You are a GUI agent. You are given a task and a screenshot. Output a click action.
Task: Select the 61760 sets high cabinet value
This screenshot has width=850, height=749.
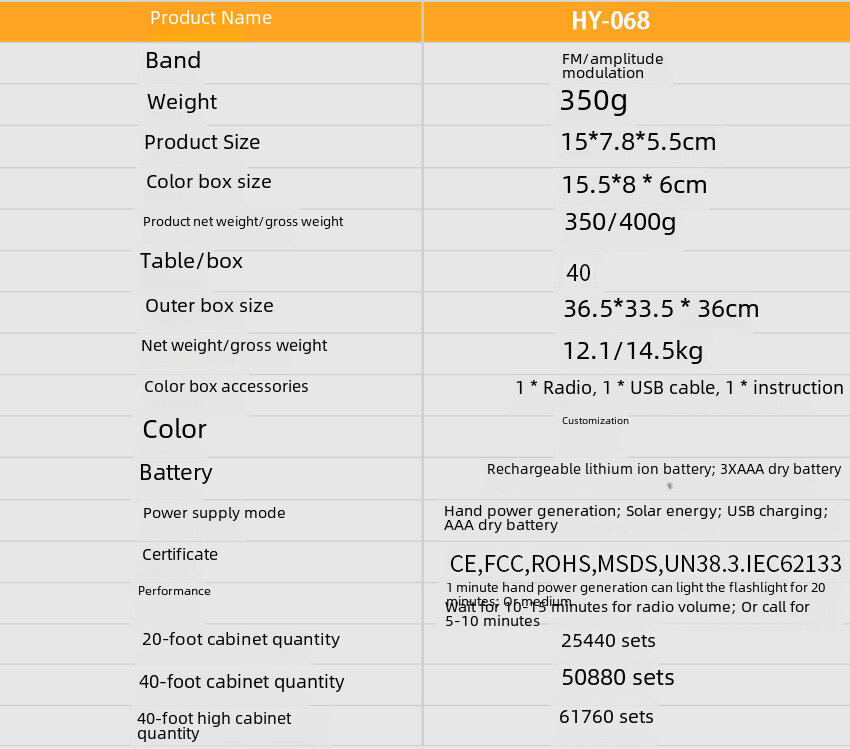606,717
